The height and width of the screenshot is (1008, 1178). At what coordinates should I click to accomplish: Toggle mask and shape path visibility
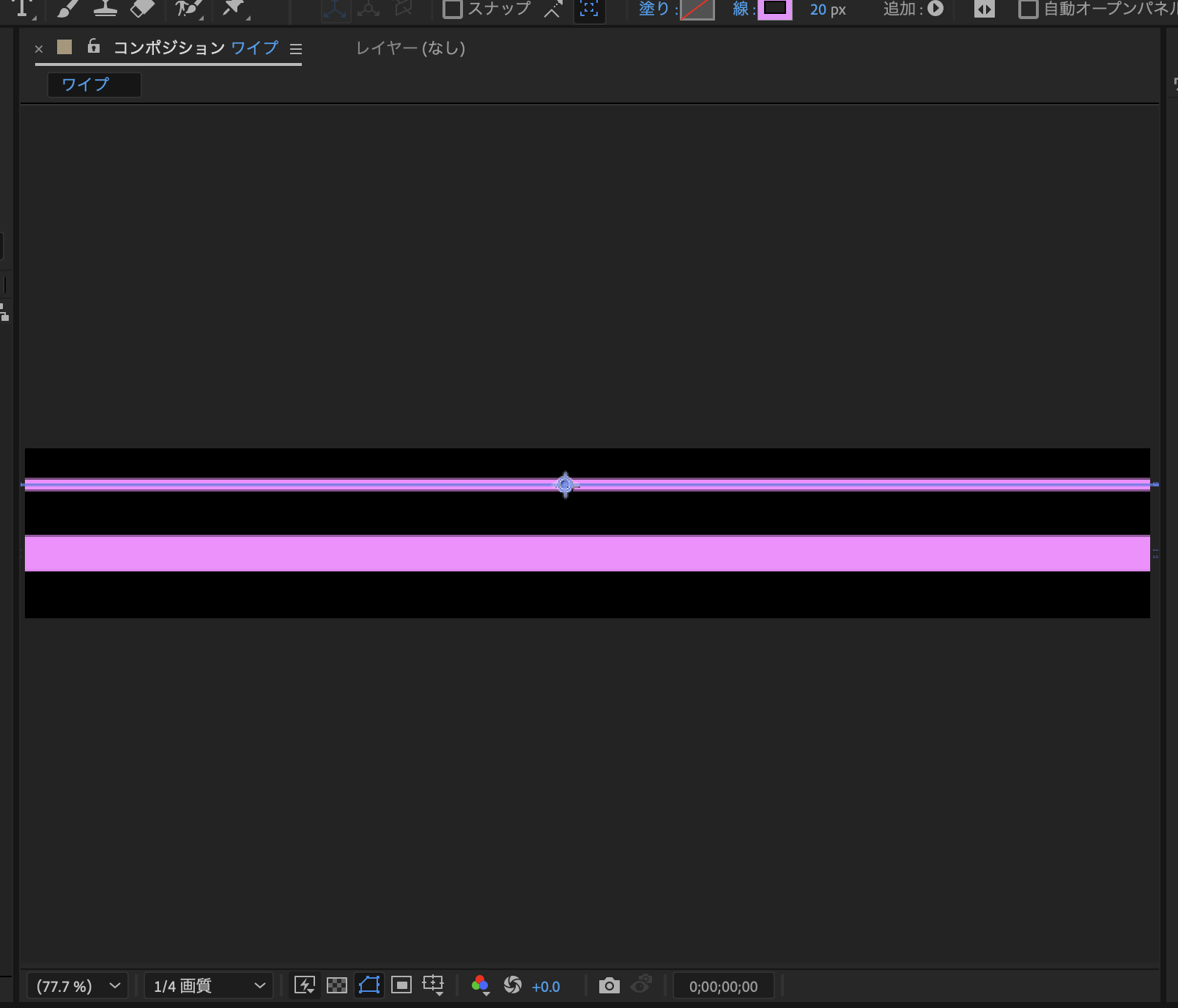pyautogui.click(x=369, y=985)
